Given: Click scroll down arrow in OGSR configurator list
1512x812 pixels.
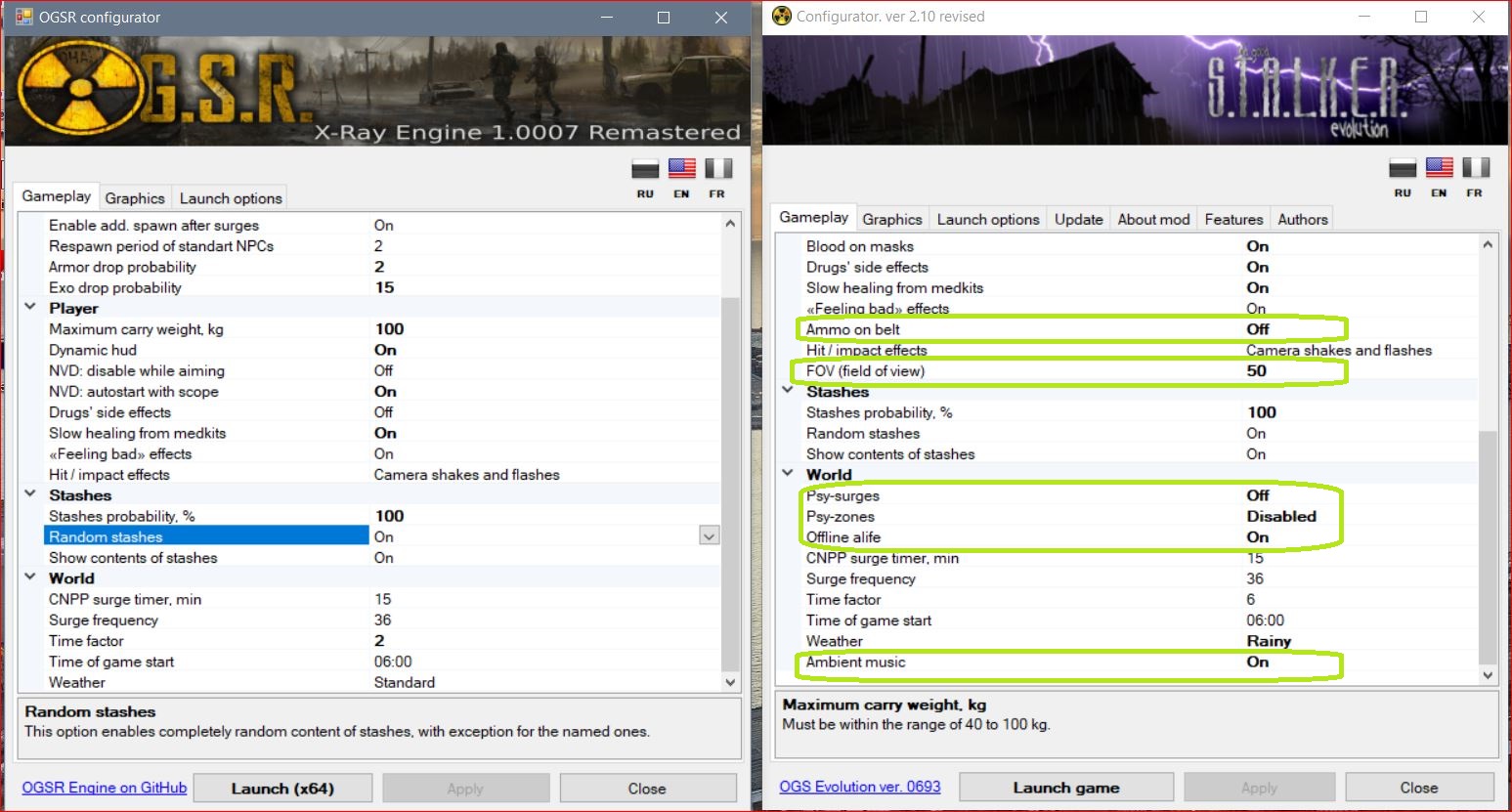Looking at the screenshot, I should point(730,682).
